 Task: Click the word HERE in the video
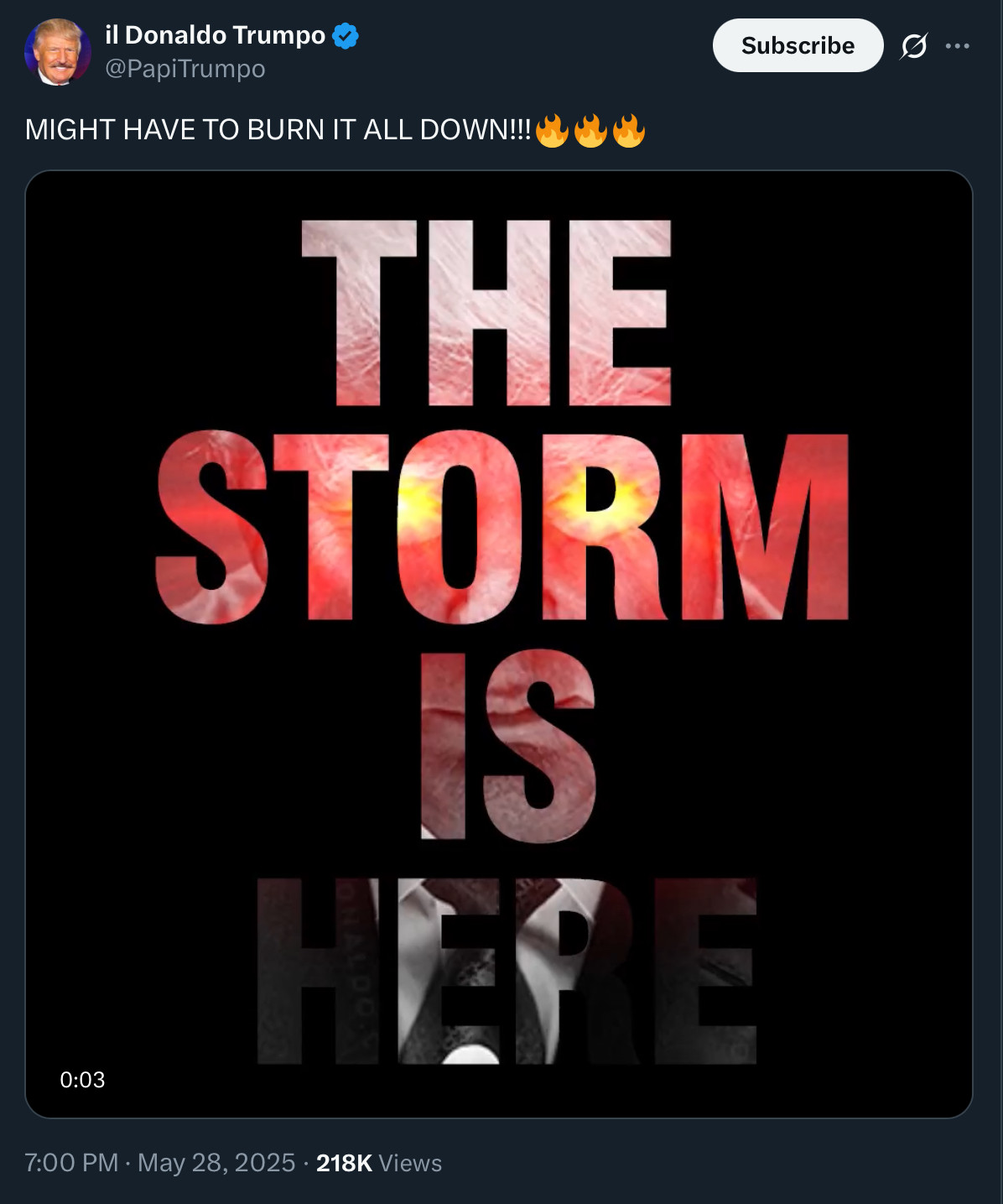click(x=507, y=971)
